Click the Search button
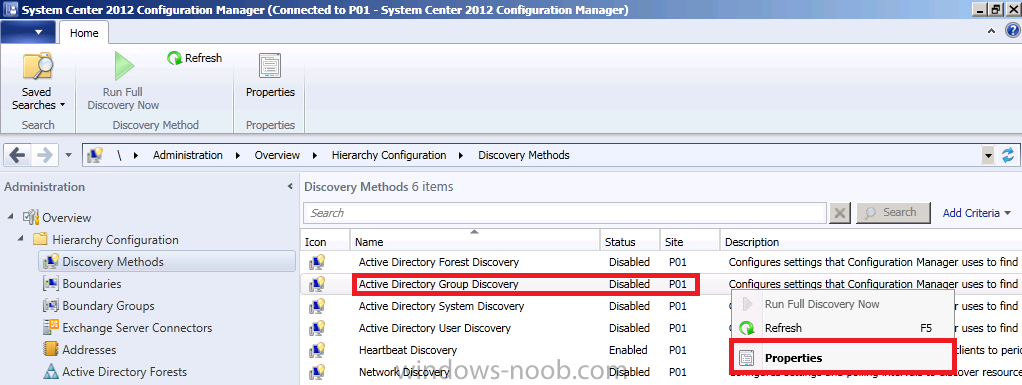This screenshot has width=1022, height=385. tap(893, 212)
